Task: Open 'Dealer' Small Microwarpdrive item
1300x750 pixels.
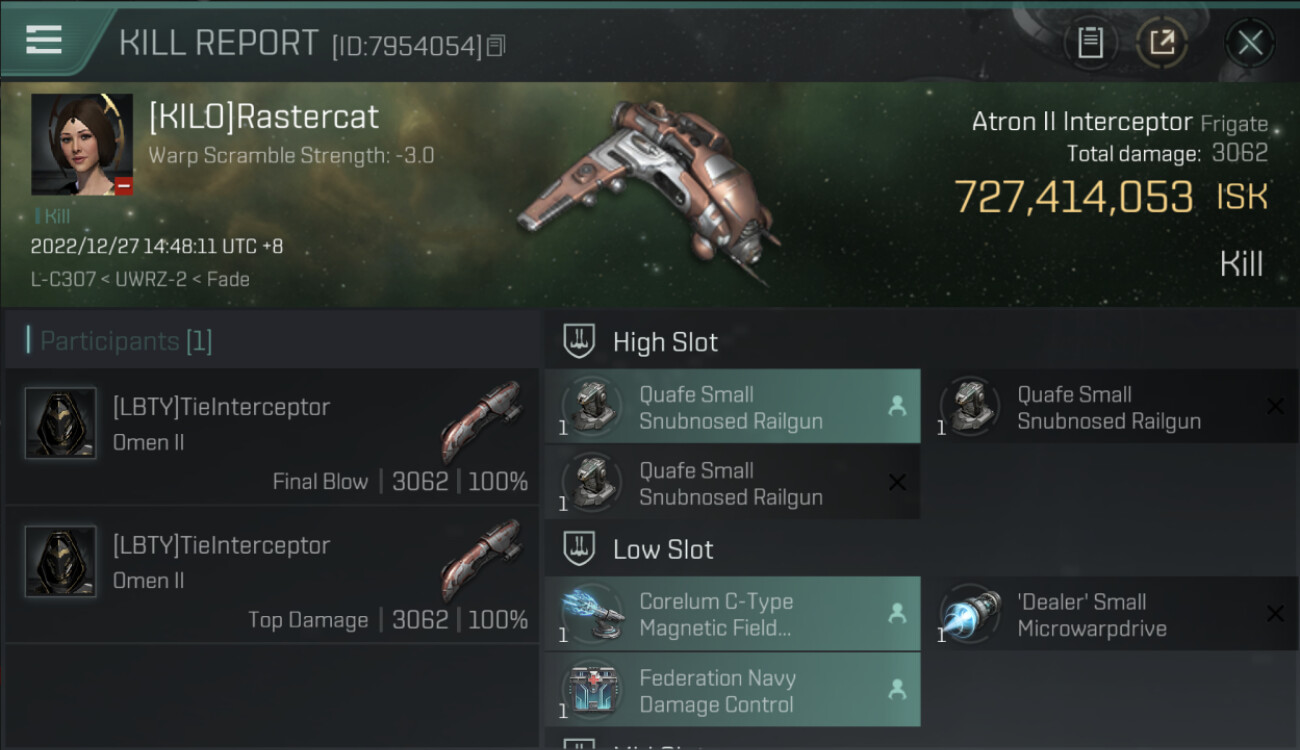Action: [1110, 614]
